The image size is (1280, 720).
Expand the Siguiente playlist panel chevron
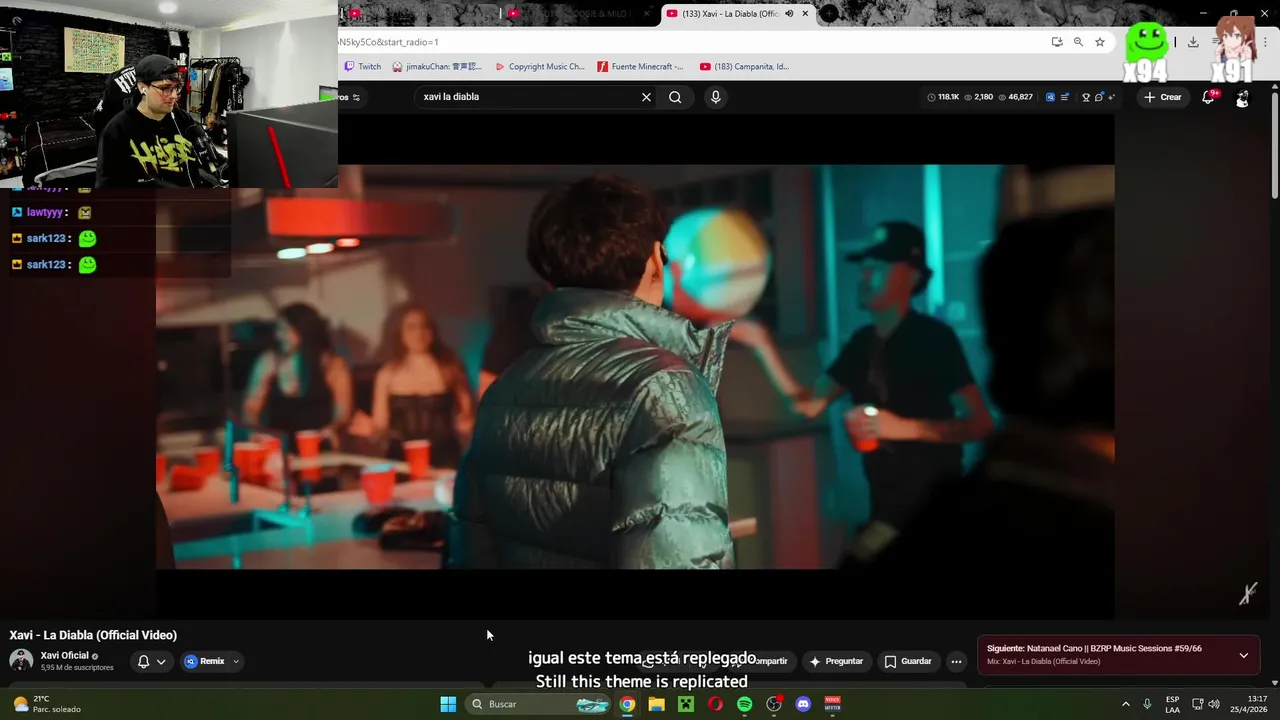[x=1244, y=655]
